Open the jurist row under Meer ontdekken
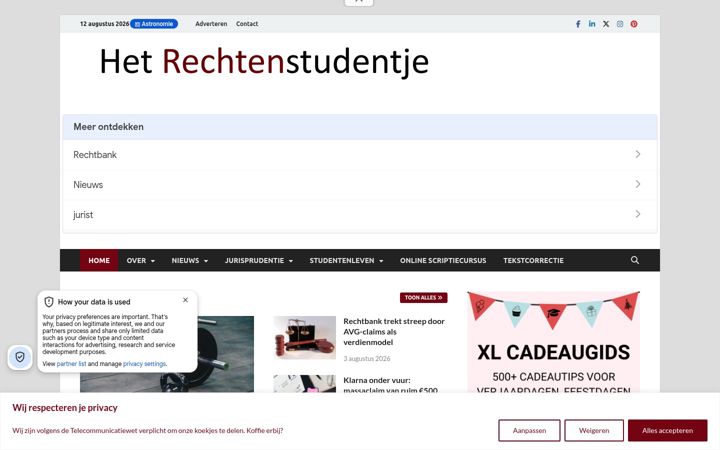This screenshot has width=720, height=450. 360,214
